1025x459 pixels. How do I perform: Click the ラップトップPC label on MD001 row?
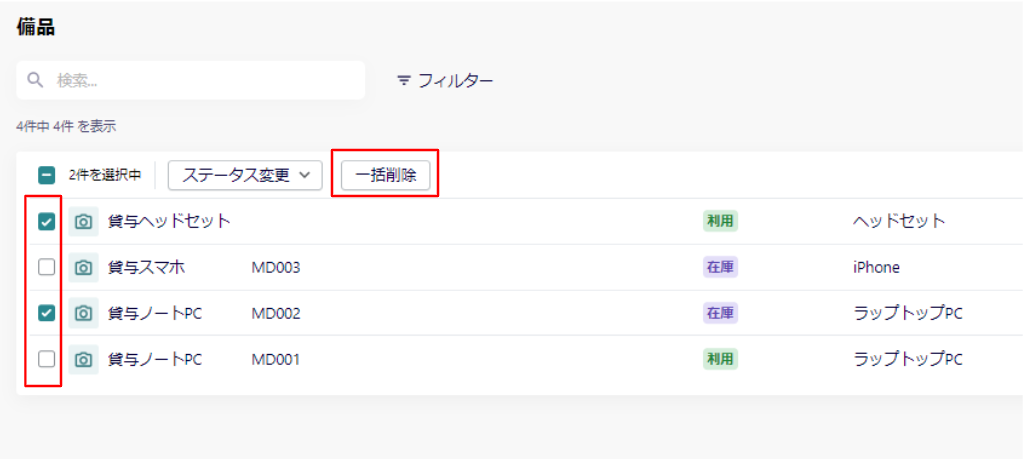coord(908,360)
